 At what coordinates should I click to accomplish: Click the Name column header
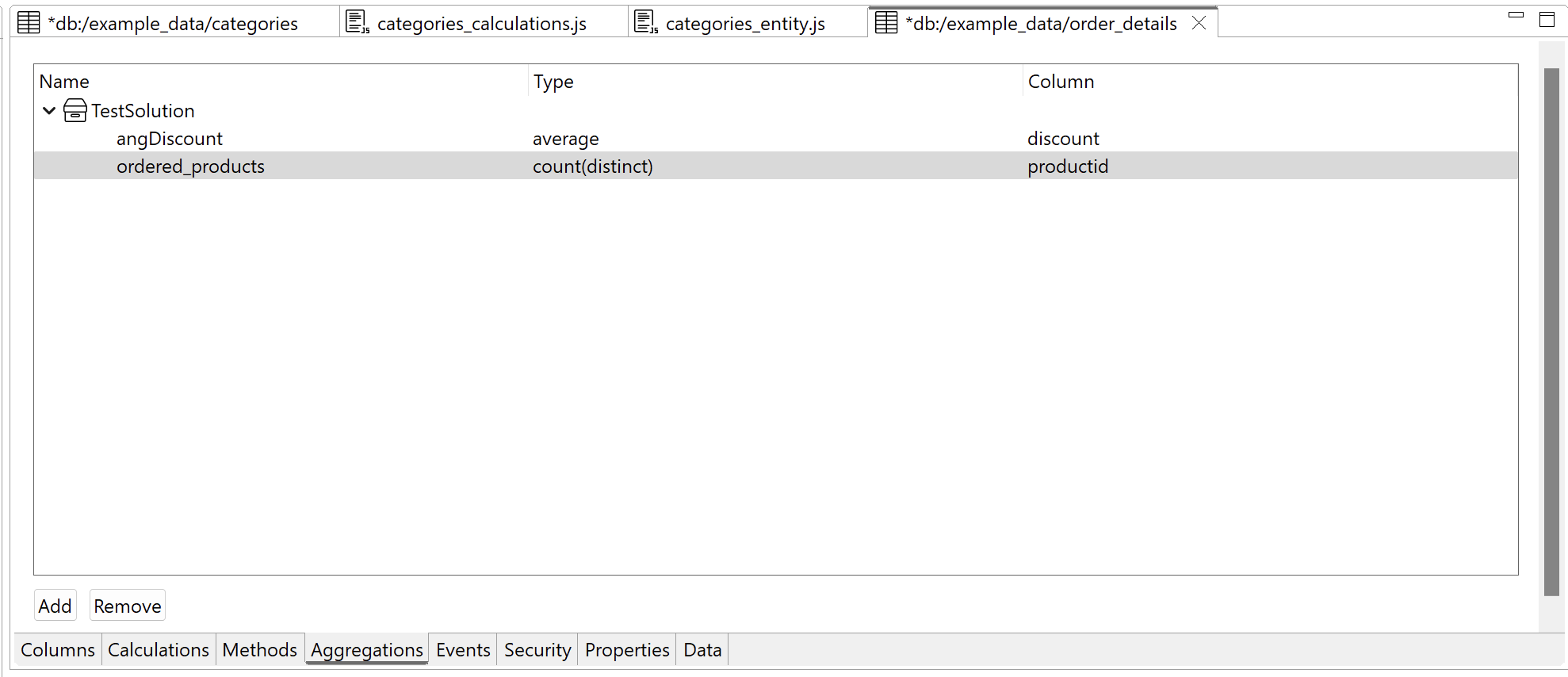[281, 81]
